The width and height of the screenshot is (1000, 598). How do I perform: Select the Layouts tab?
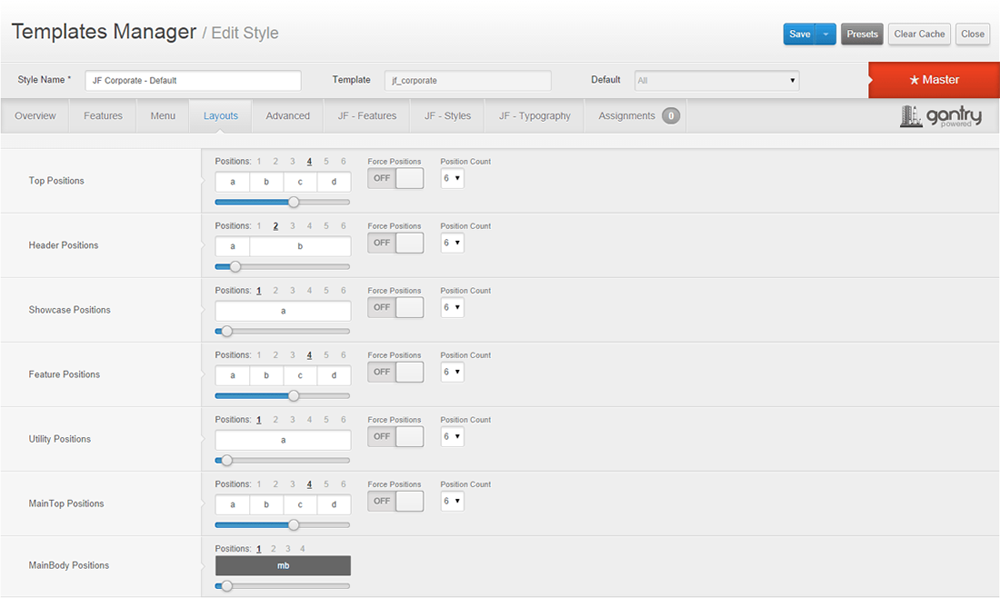tap(221, 116)
